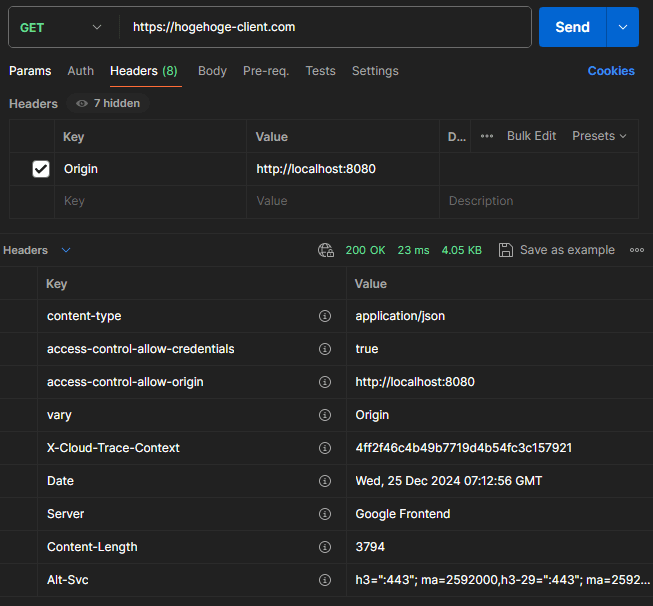653x606 pixels.
Task: Open the GET method dropdown
Action: click(60, 27)
